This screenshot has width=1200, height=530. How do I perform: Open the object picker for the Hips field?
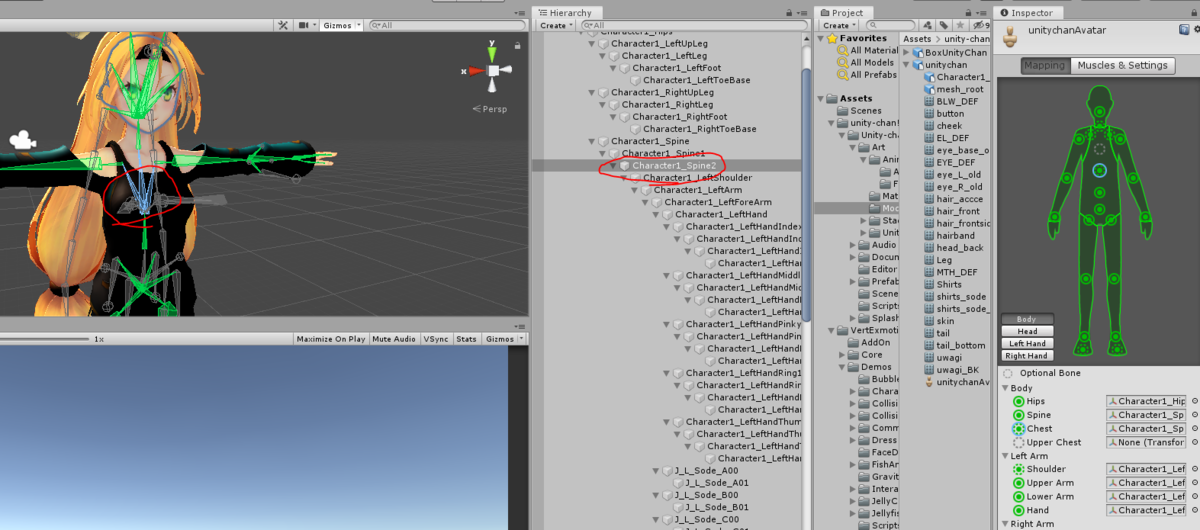tap(1194, 401)
